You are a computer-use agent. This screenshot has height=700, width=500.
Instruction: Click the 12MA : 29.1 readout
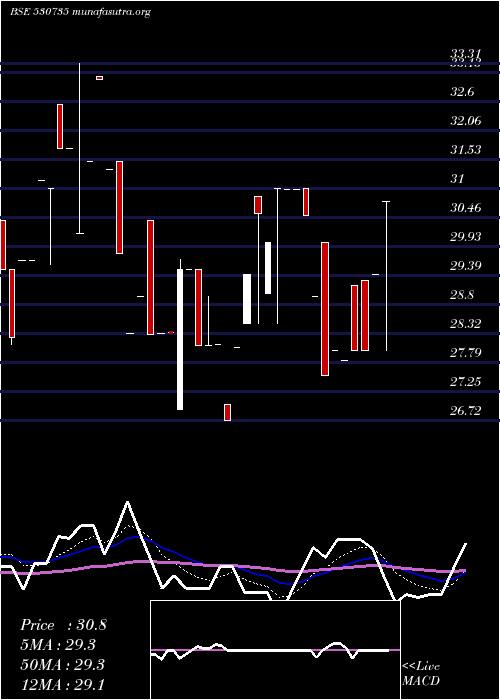62,684
